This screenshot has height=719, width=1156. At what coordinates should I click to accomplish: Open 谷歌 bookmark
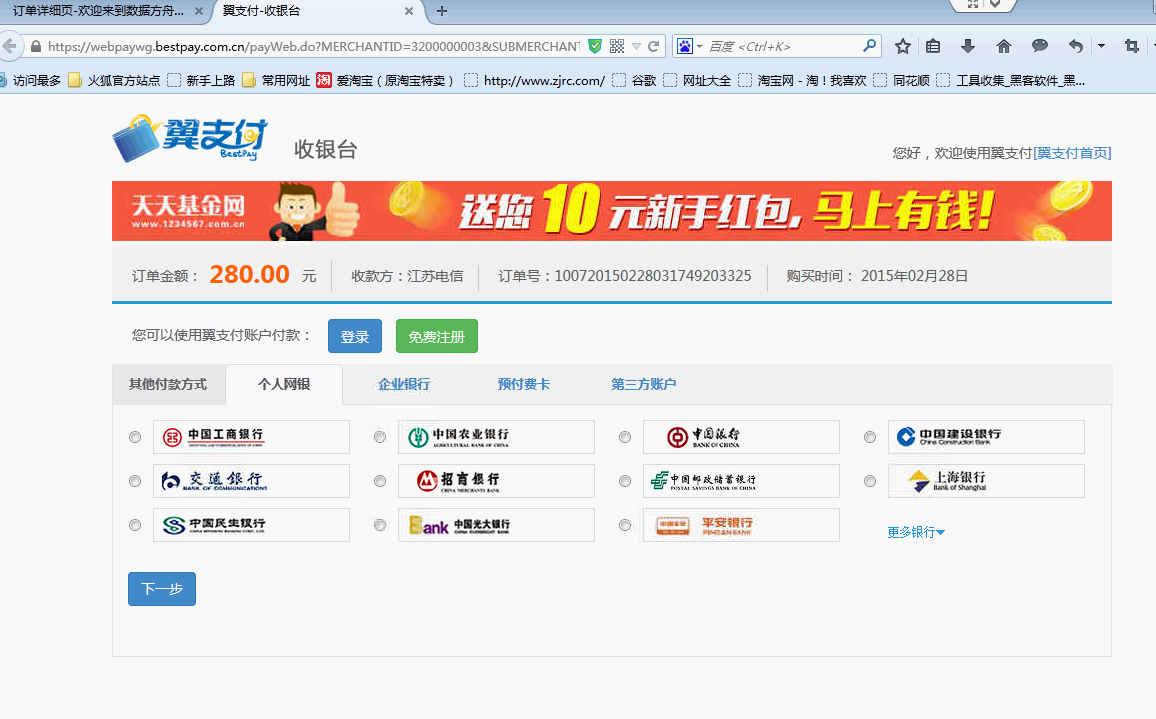(x=634, y=80)
